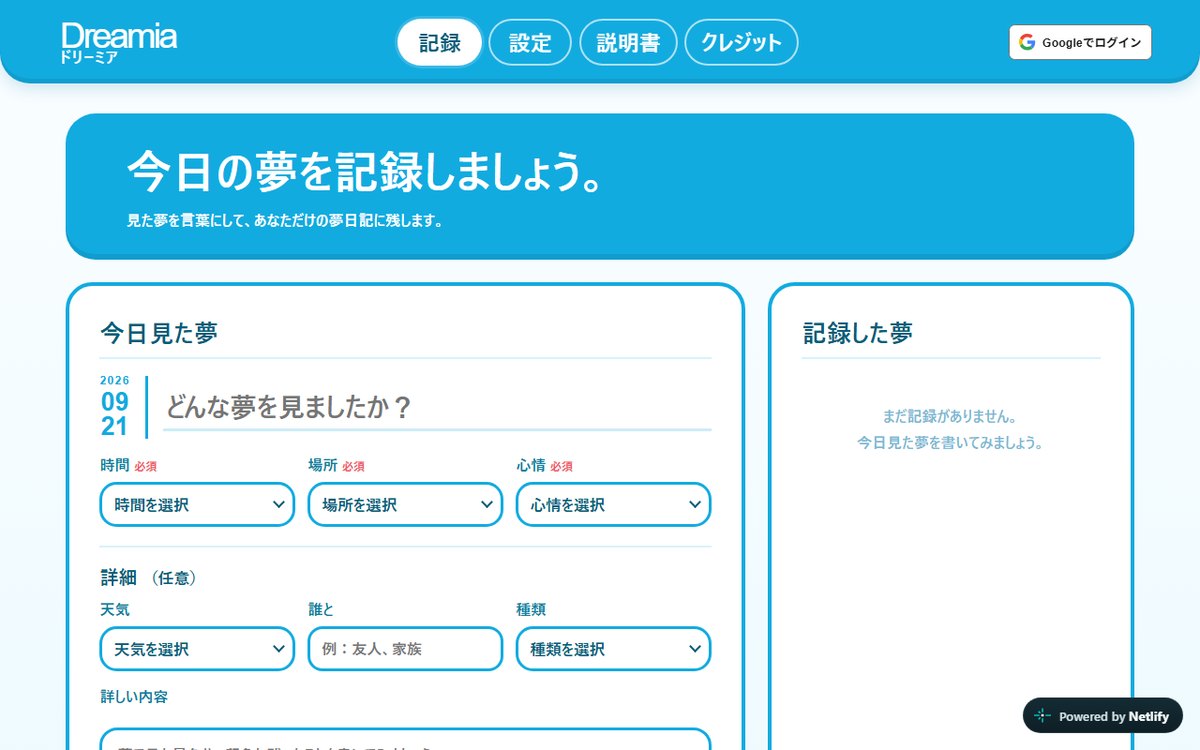
Task: Sign in with the Googleでログイン button
Action: [1080, 43]
